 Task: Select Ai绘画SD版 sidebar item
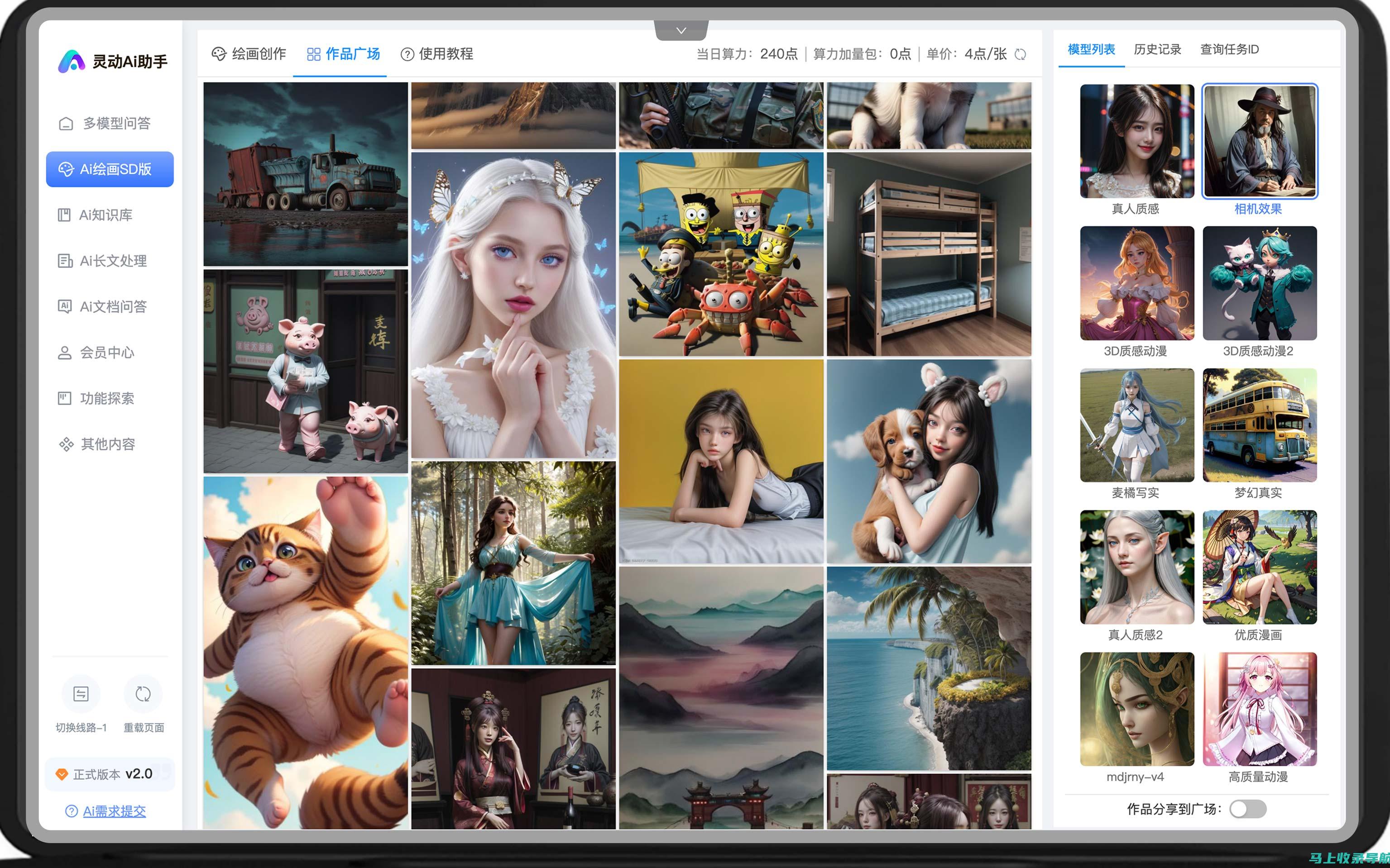point(110,169)
